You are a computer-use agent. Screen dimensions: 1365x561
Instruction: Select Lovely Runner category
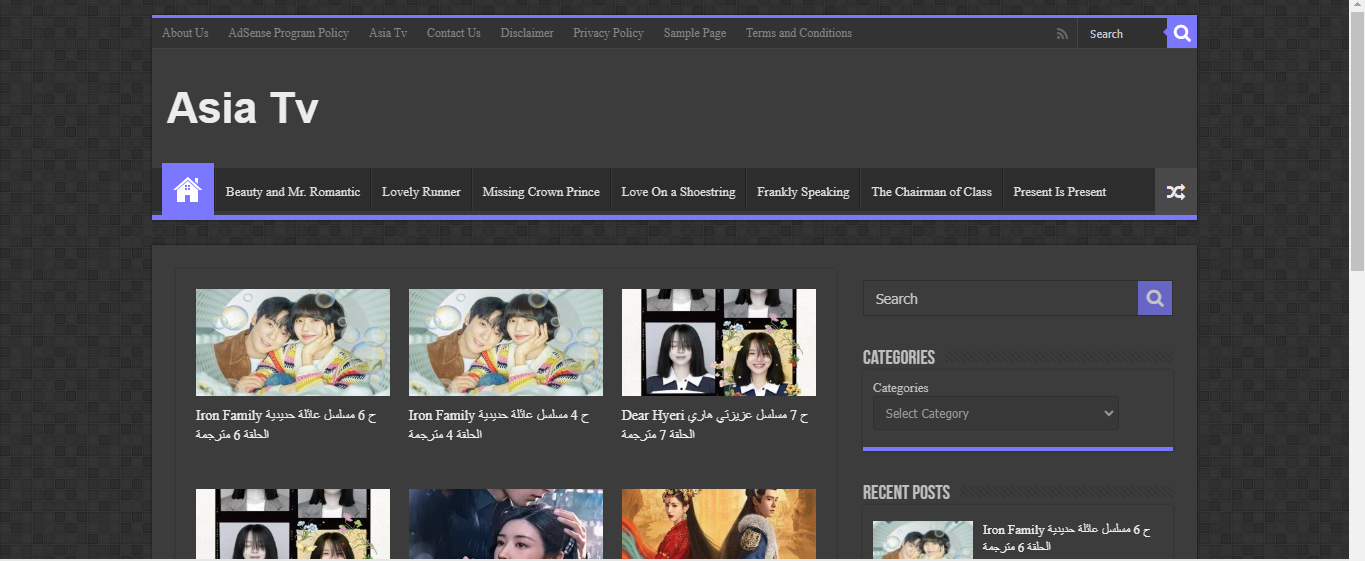pos(421,191)
